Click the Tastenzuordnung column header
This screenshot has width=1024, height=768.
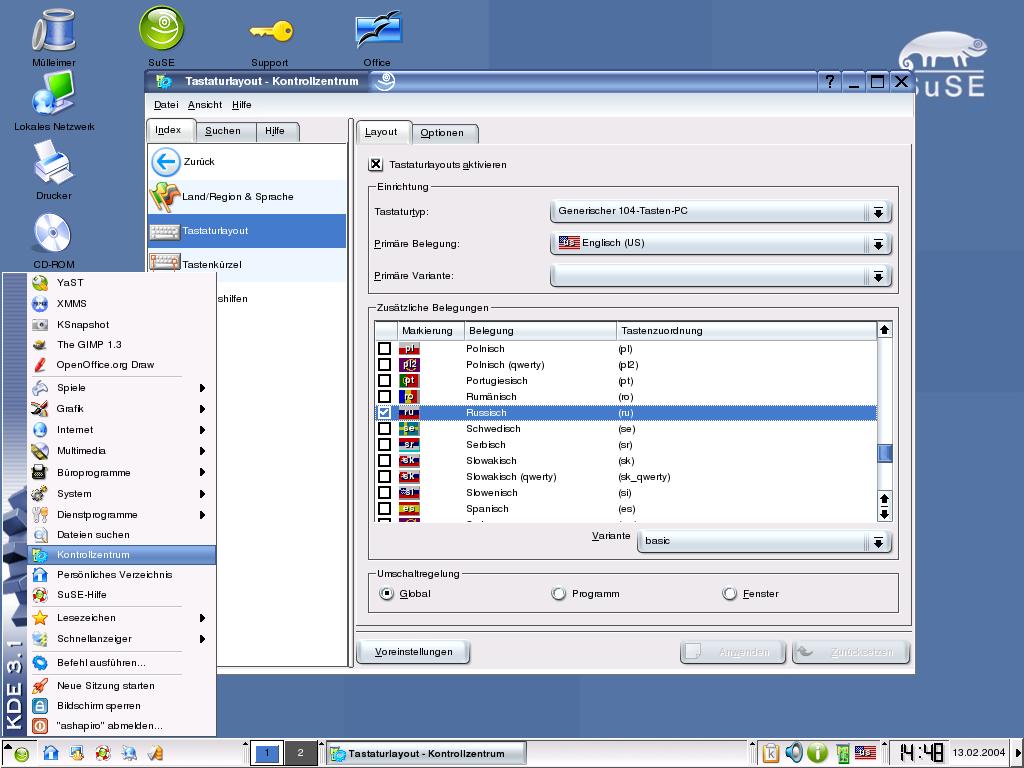click(x=746, y=330)
